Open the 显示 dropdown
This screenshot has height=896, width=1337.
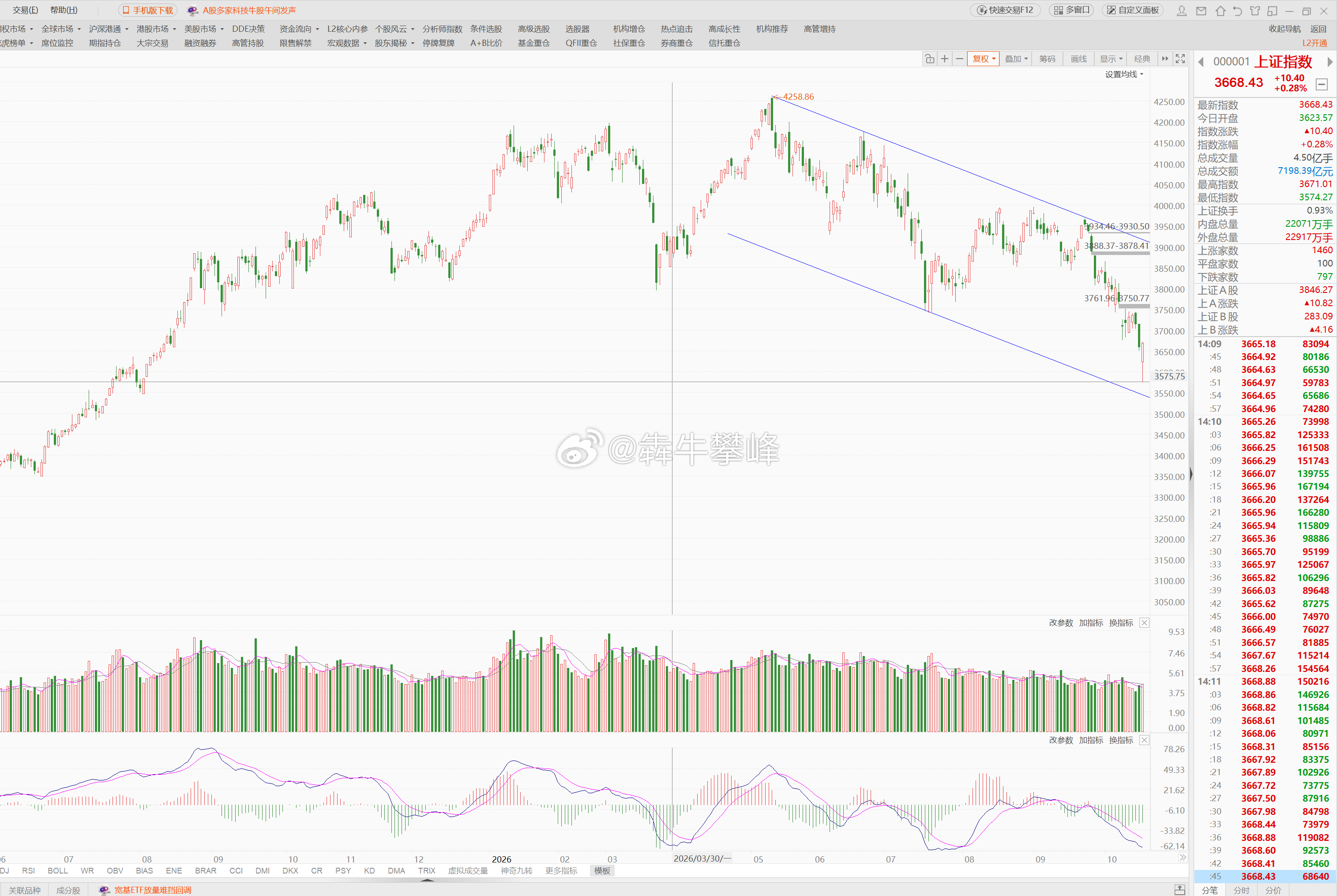point(1112,59)
